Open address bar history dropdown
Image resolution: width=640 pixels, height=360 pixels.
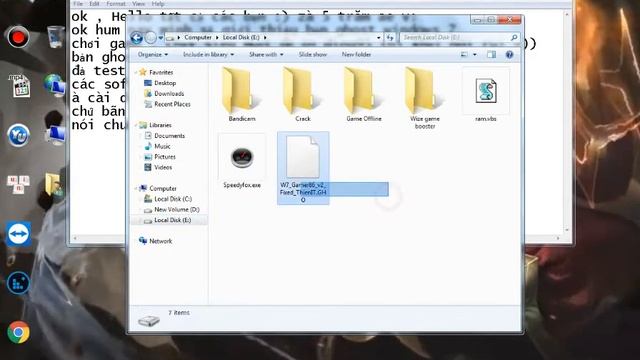(379, 38)
